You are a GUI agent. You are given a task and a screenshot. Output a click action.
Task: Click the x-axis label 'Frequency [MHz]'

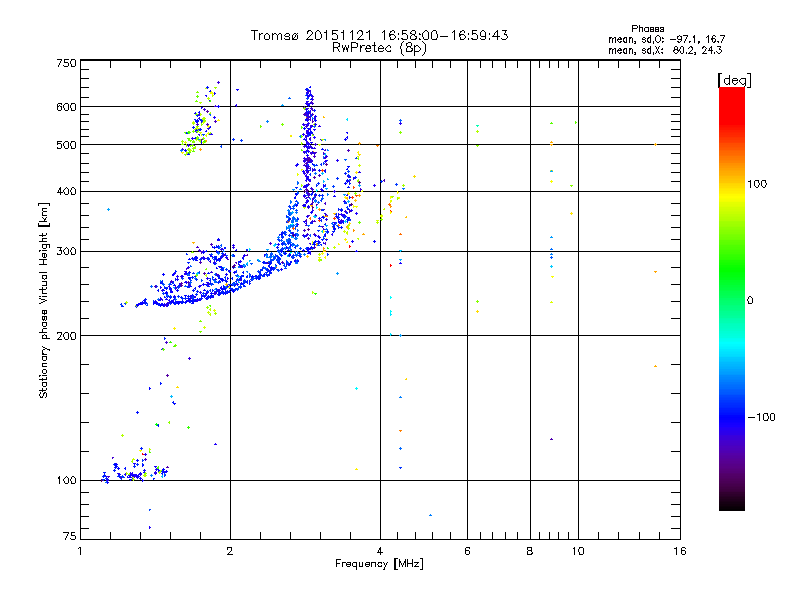click(x=379, y=564)
